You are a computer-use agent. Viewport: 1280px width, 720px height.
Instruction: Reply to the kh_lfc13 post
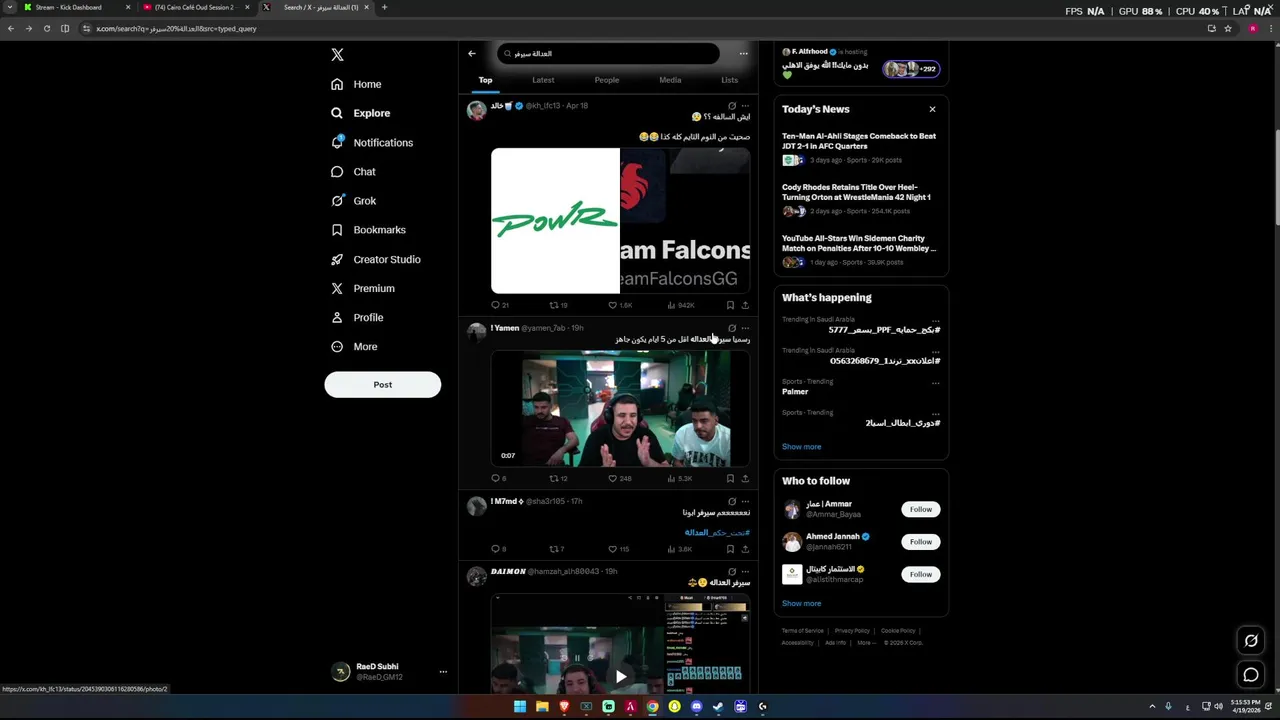coord(500,305)
